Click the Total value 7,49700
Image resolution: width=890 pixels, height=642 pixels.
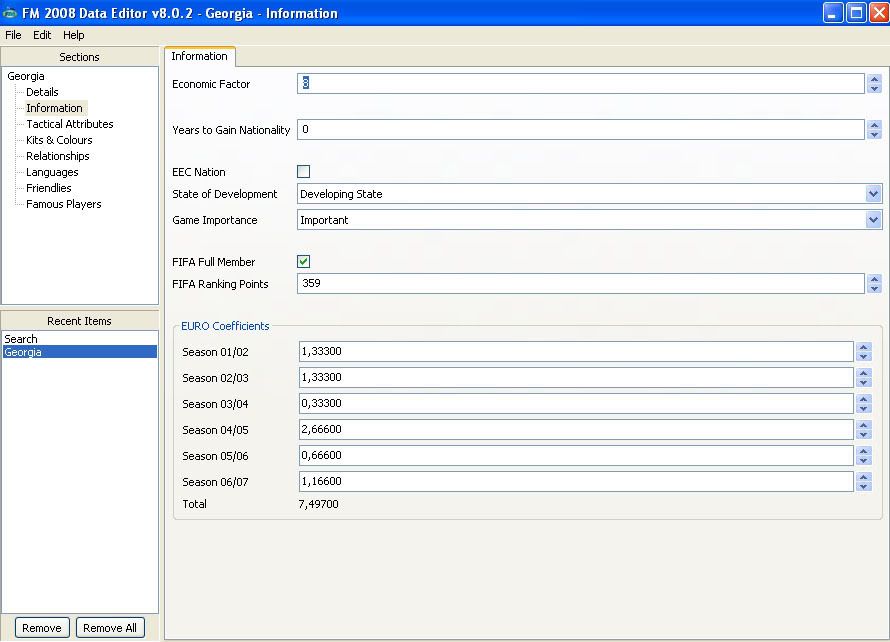[318, 504]
